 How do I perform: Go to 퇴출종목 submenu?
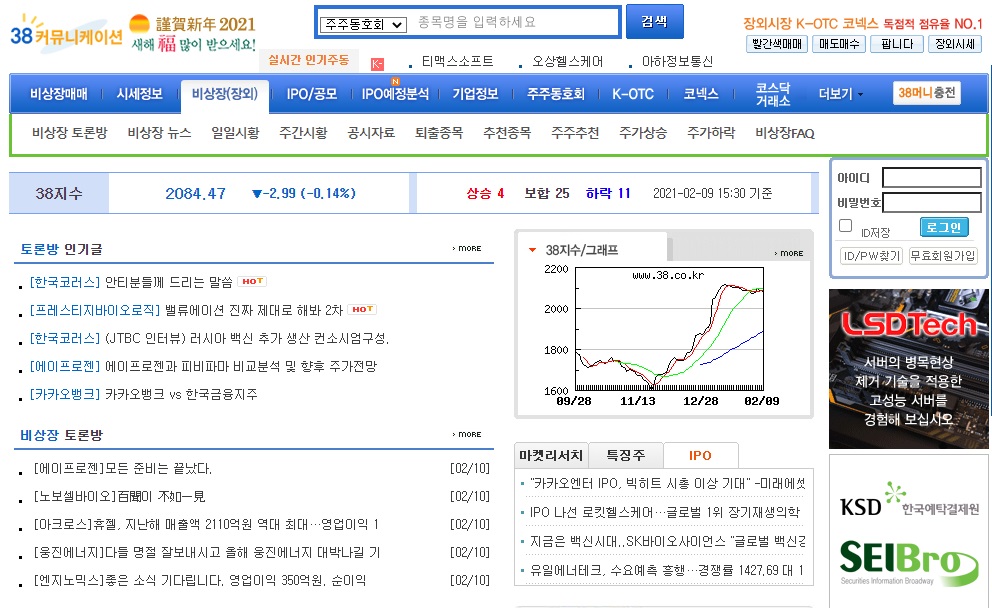pos(439,133)
